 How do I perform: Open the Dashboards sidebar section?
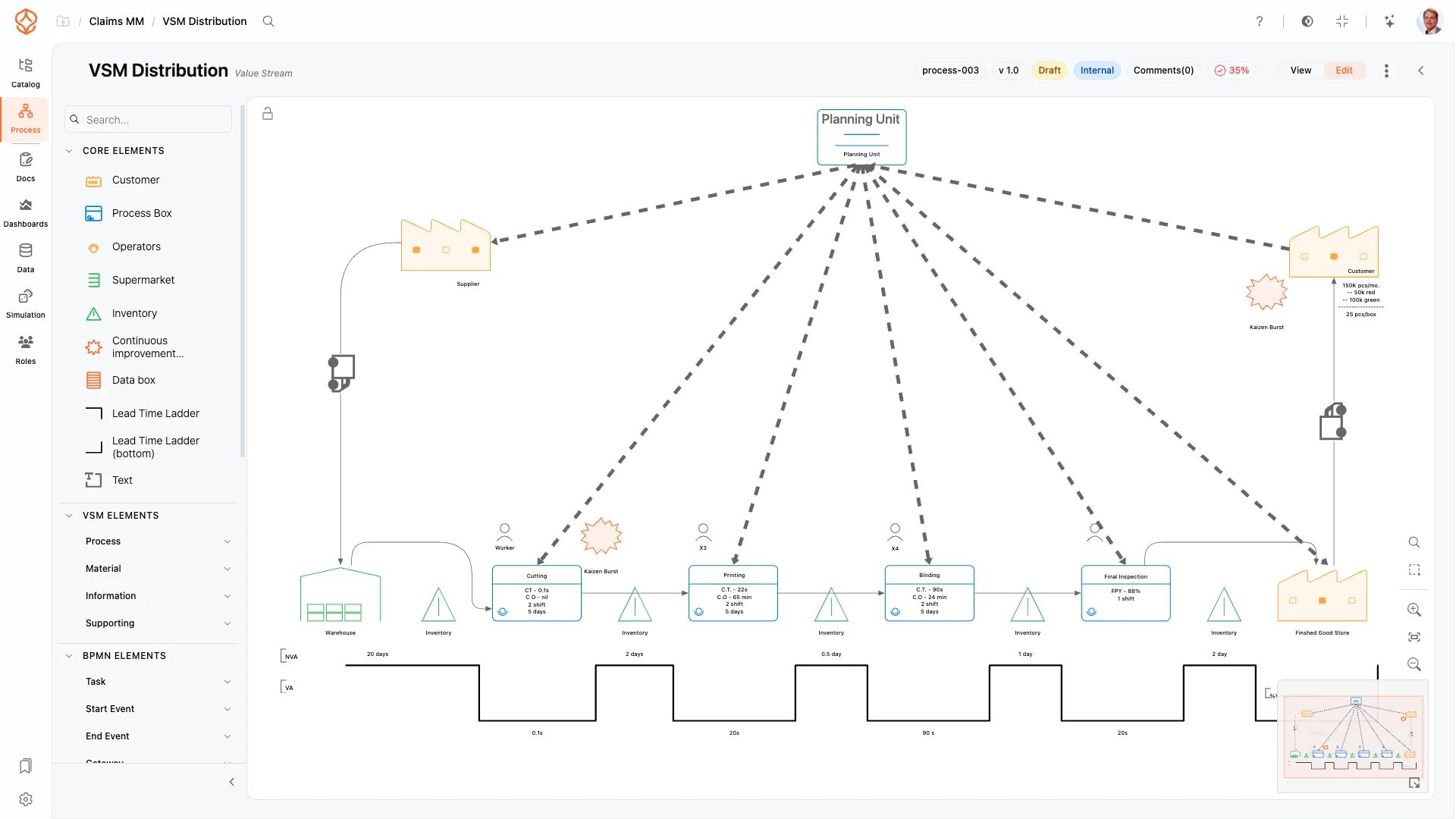tap(26, 212)
